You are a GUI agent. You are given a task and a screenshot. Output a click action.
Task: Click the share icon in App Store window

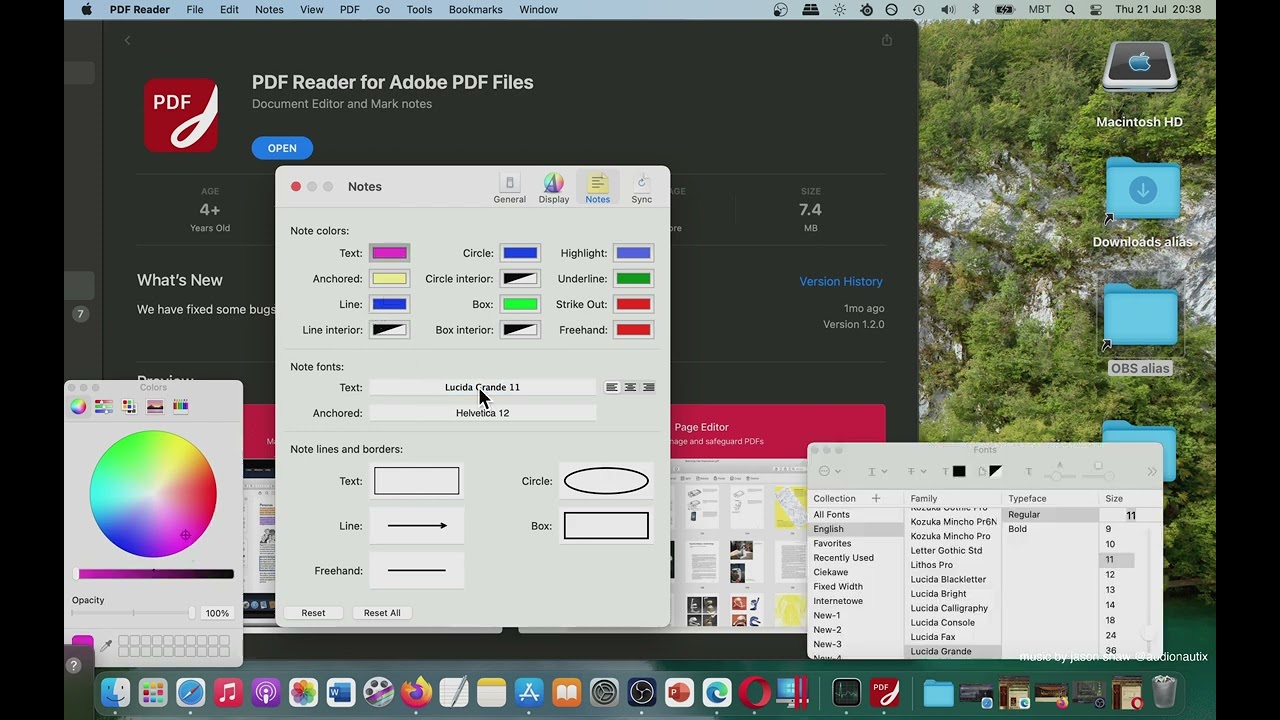(x=886, y=40)
